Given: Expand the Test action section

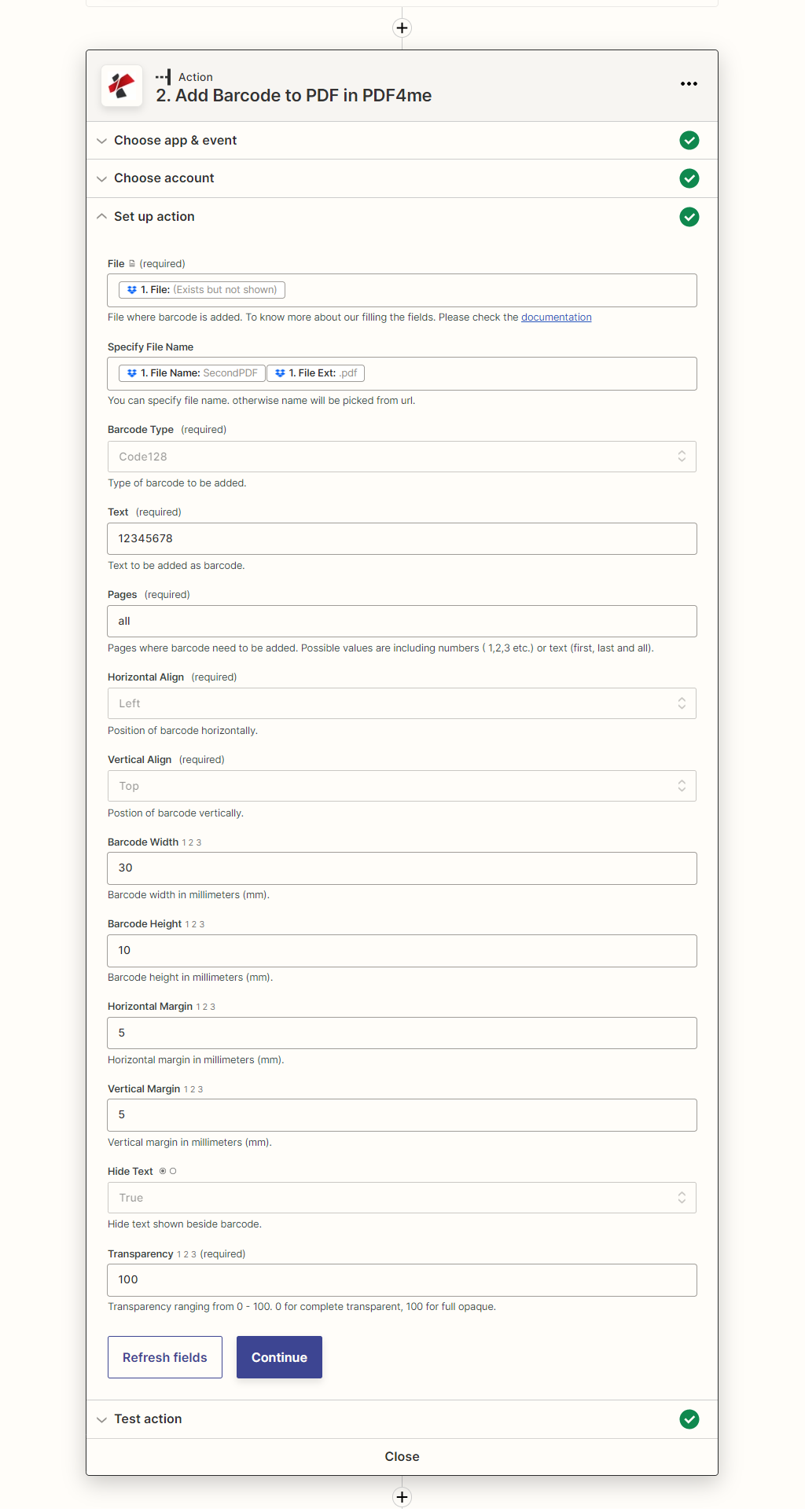Looking at the screenshot, I should (x=148, y=1419).
